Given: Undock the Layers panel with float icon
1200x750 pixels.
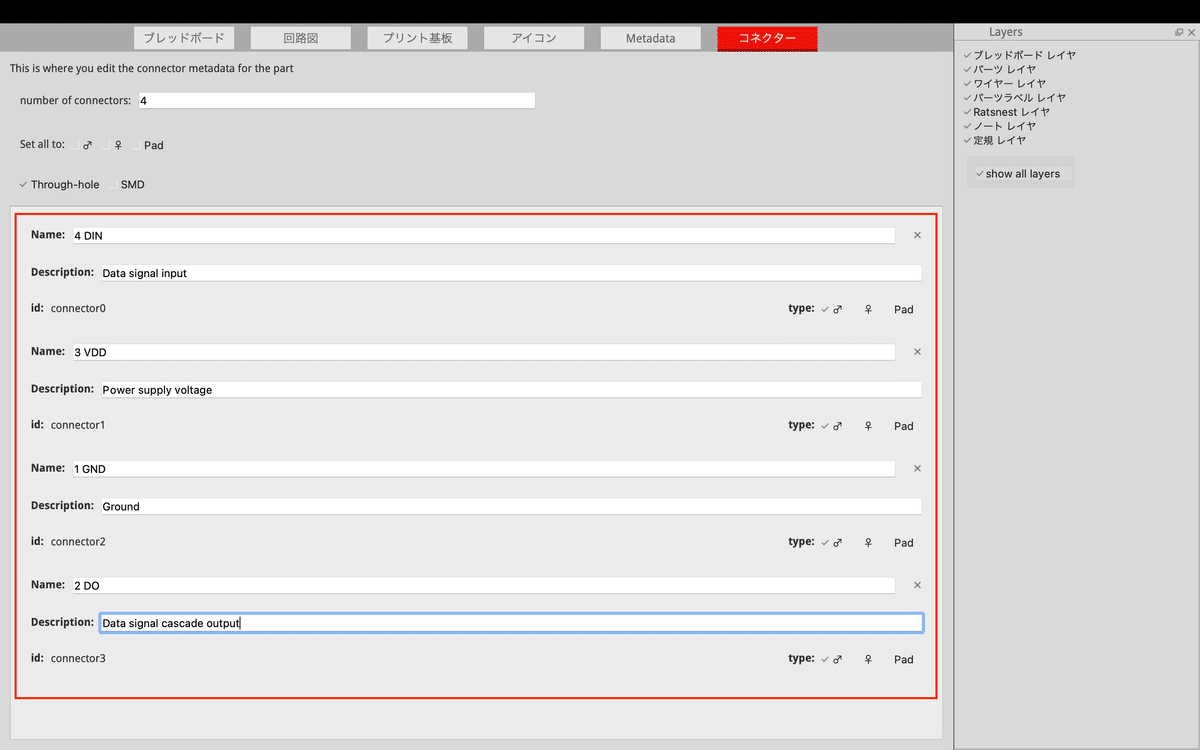Looking at the screenshot, I should click(x=1179, y=32).
